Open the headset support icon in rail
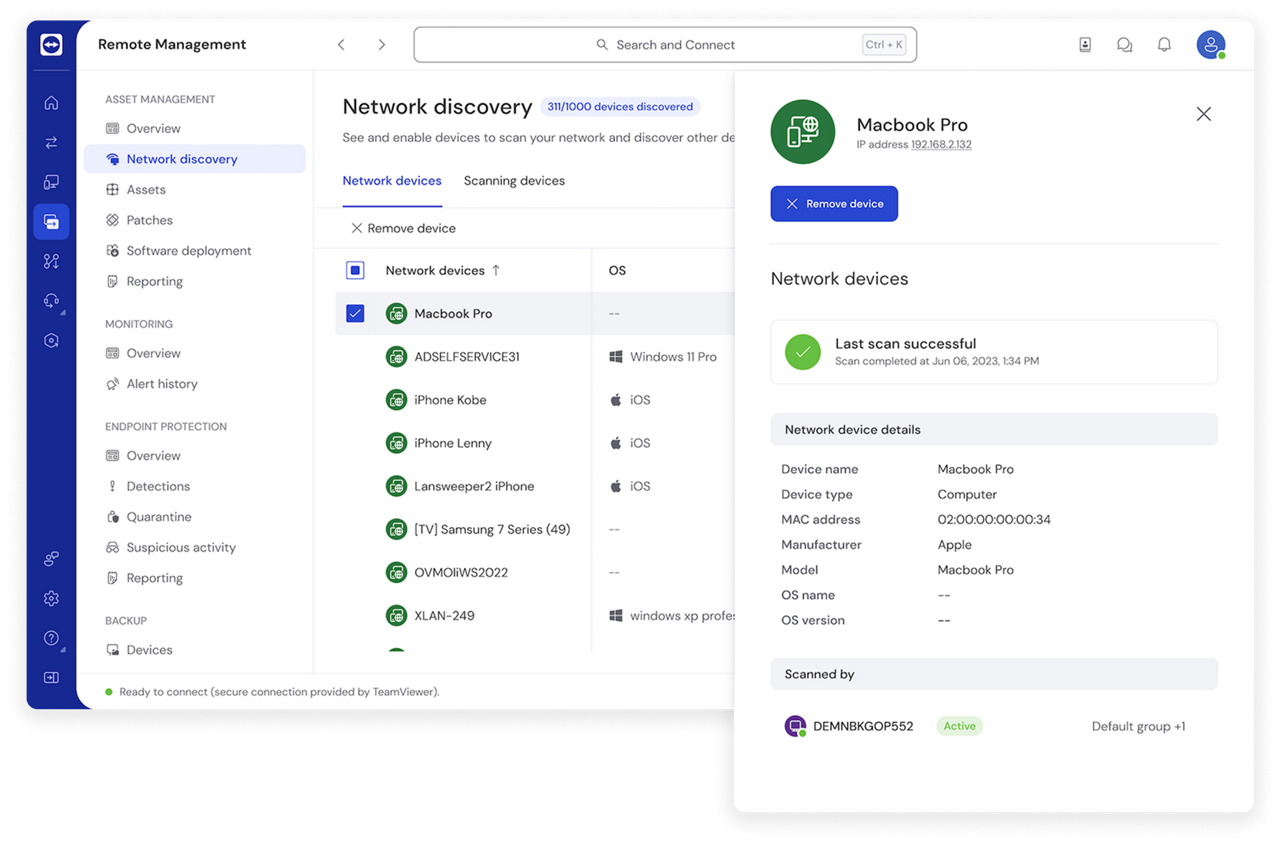Image resolution: width=1280 pixels, height=844 pixels. click(51, 300)
